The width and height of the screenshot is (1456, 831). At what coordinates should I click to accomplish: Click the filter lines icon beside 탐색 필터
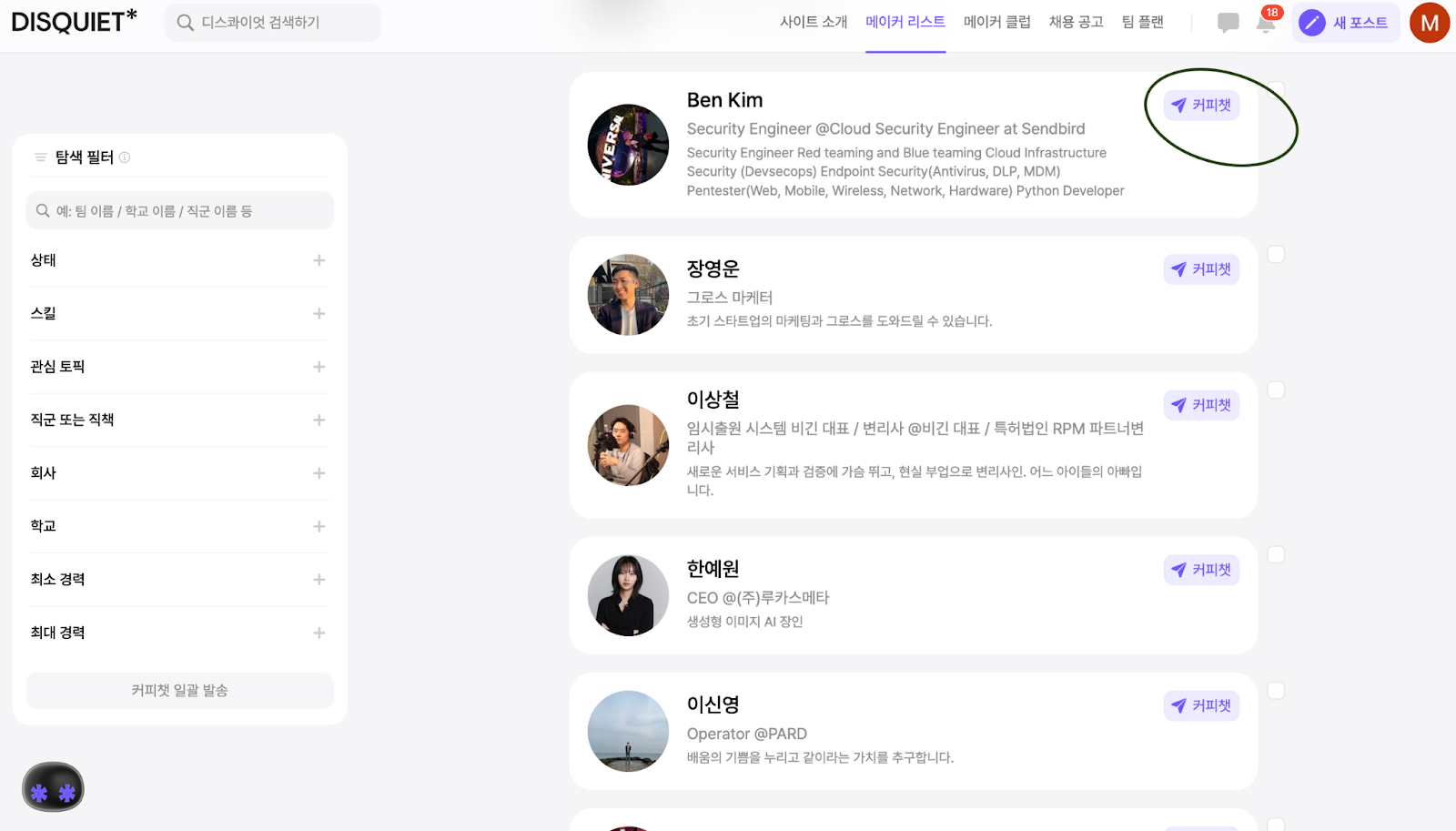point(40,157)
